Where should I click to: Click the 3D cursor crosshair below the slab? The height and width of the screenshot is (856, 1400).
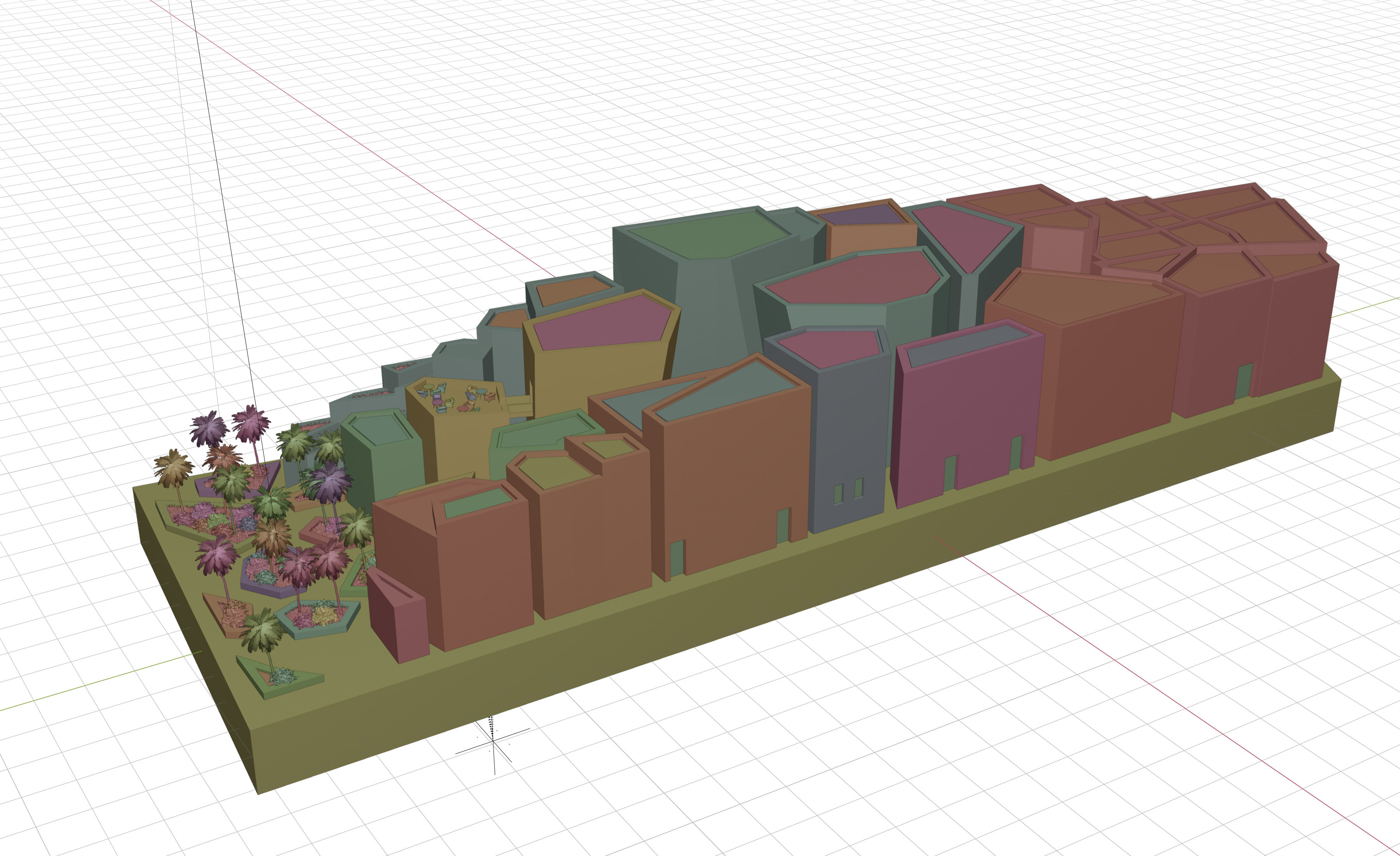493,742
